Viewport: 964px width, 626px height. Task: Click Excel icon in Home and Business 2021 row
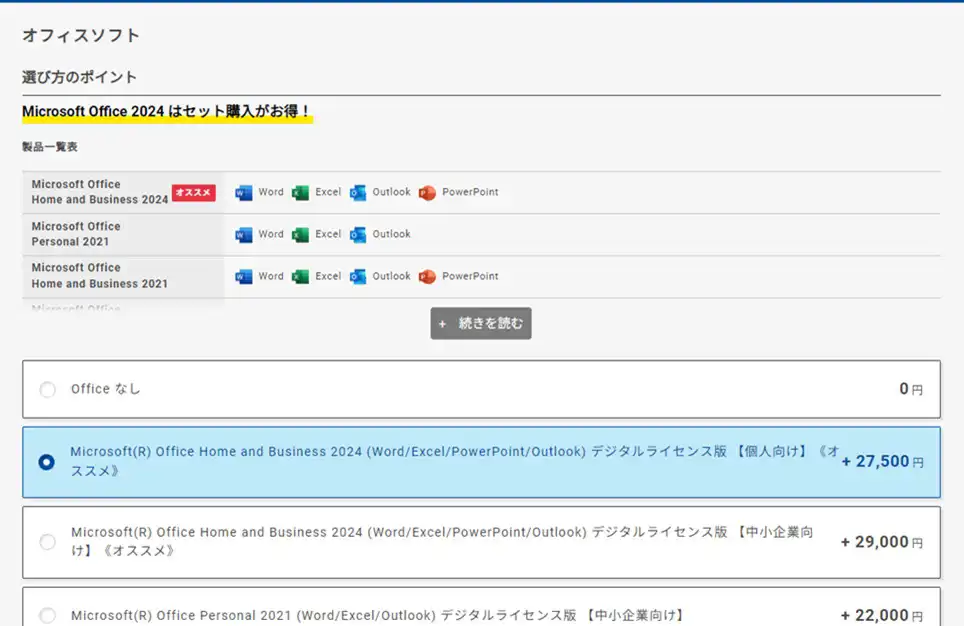click(x=300, y=277)
